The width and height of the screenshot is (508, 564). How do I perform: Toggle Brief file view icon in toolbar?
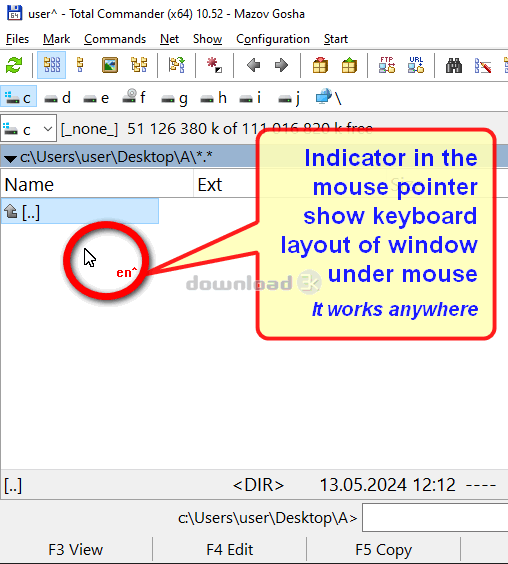pos(51,65)
